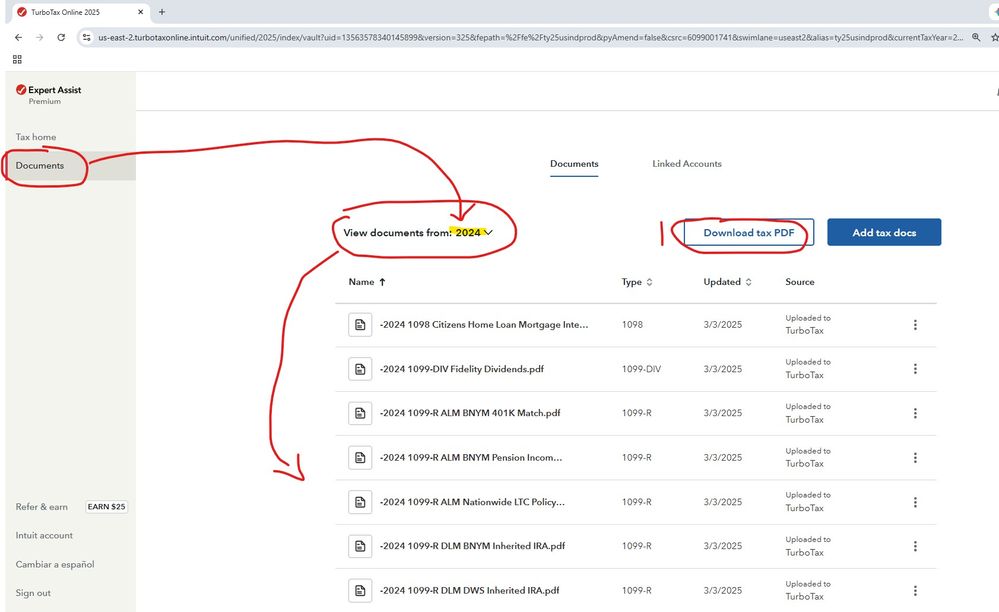Open Intuit account in sidebar
The width and height of the screenshot is (999, 612).
[x=44, y=536]
